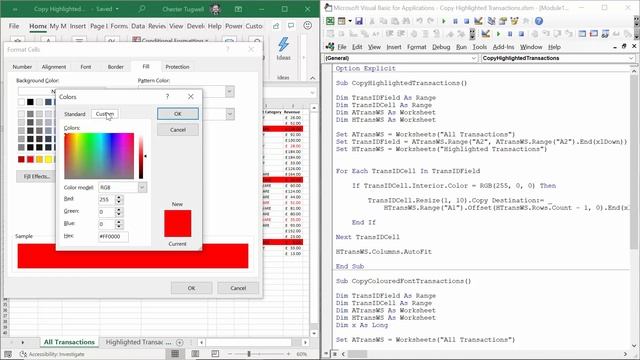
Task: Open the Pattern Style dropdown in Format Cells
Action: coord(230,114)
